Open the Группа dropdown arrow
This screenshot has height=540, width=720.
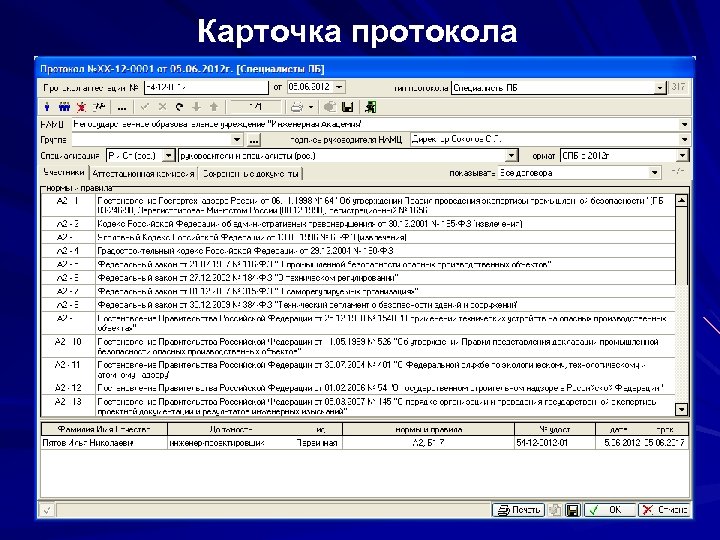point(236,139)
